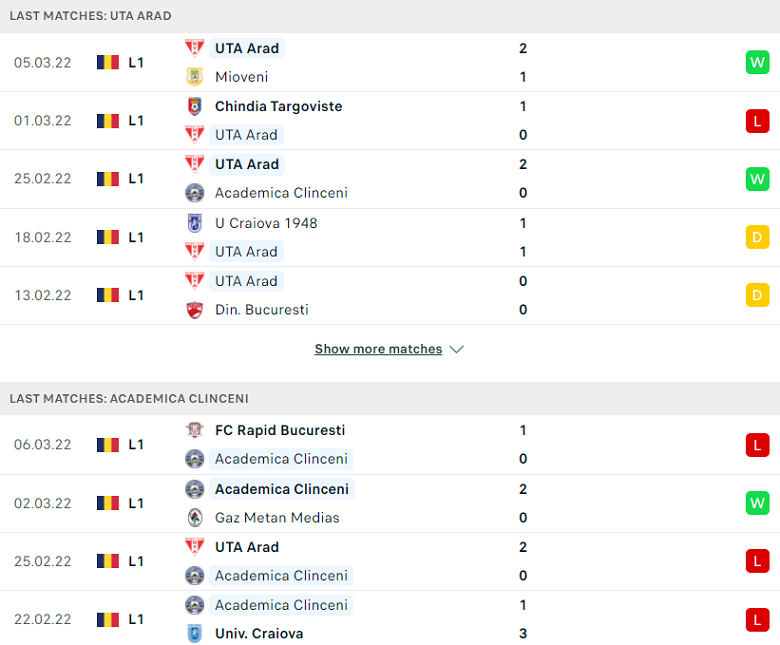This screenshot has width=780, height=645.
Task: Click the yellow D badge for the U Craiova 1948 match
Action: coord(757,237)
